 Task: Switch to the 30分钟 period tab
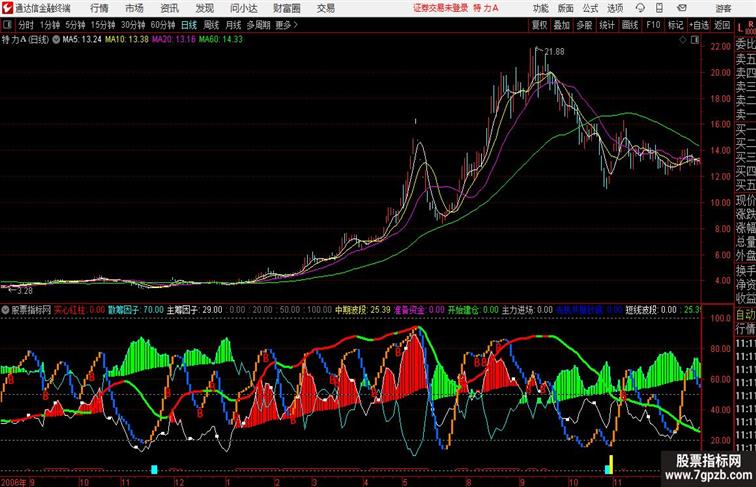click(x=133, y=25)
